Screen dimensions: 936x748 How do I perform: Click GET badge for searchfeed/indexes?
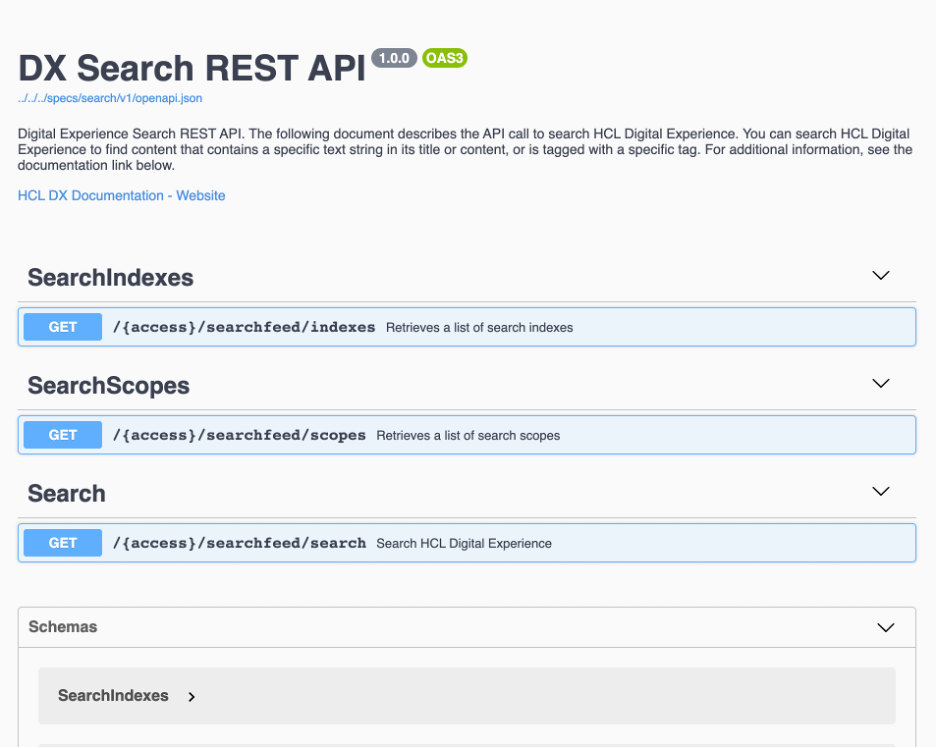coord(63,327)
